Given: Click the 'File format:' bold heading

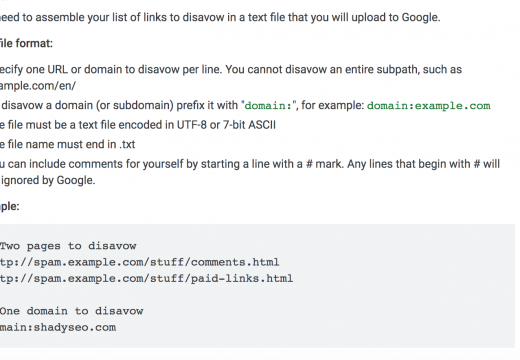Looking at the screenshot, I should (26, 43).
